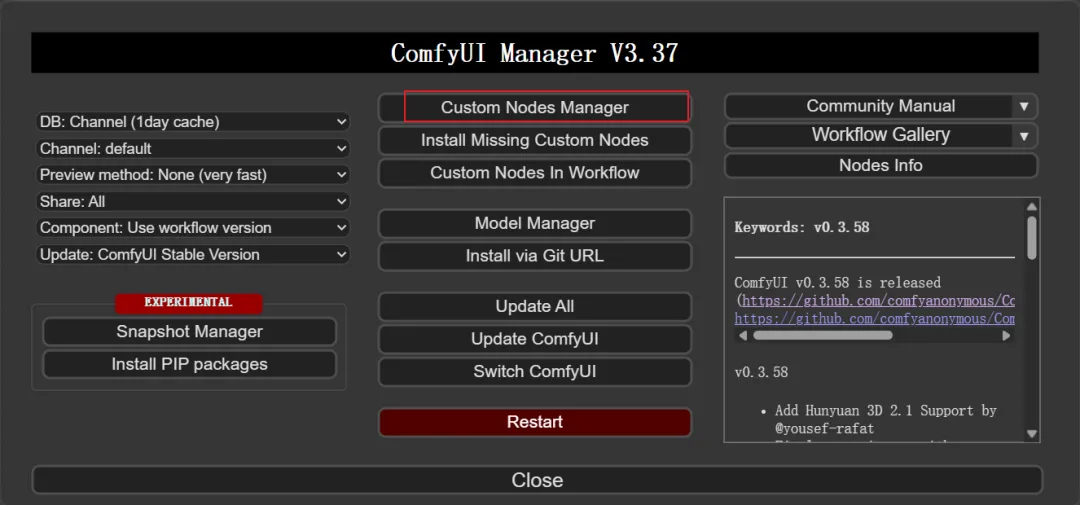Open the Preview method dropdown
Screen dimensions: 1080x505
pos(192,175)
